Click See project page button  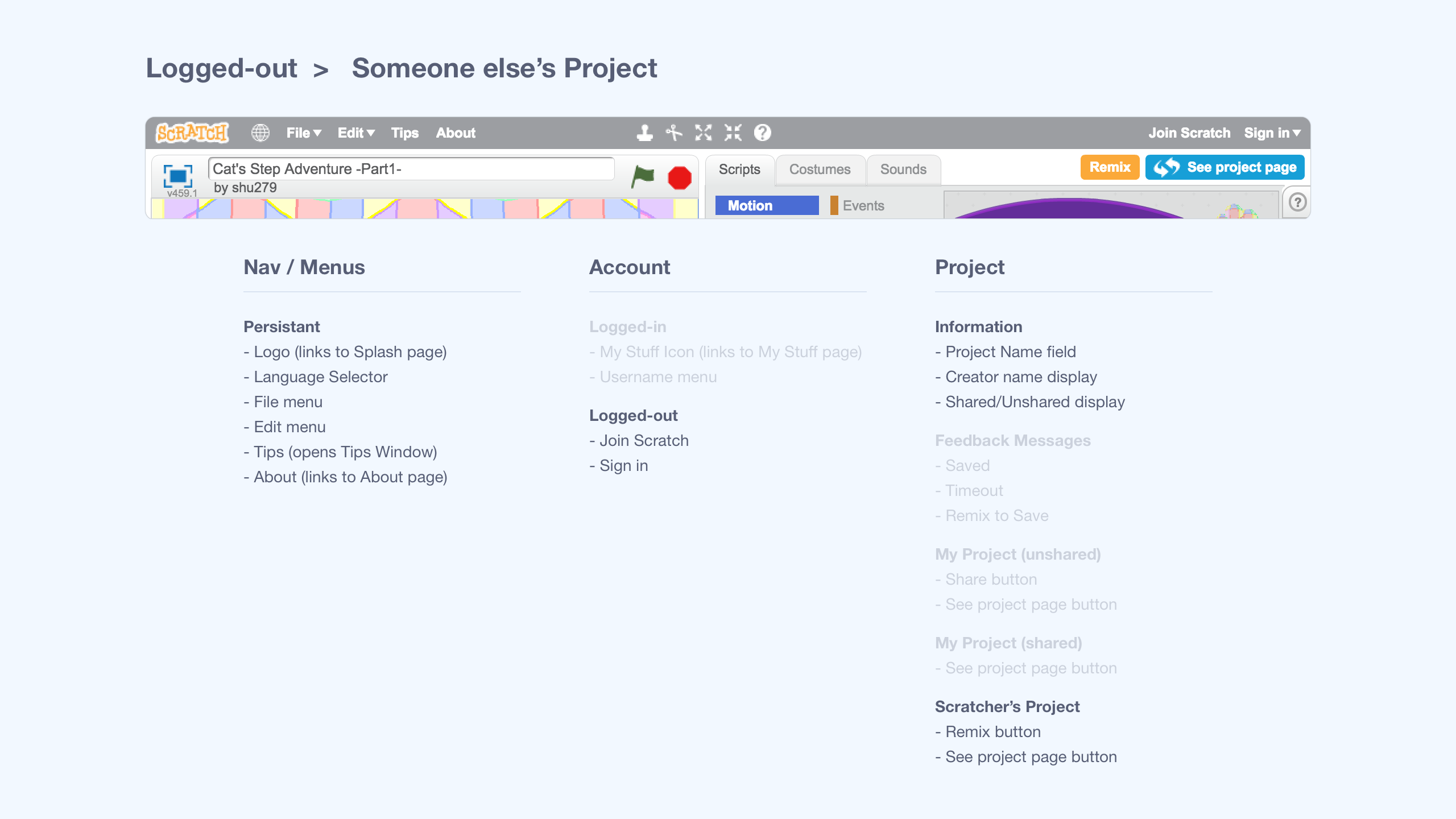pos(1225,167)
